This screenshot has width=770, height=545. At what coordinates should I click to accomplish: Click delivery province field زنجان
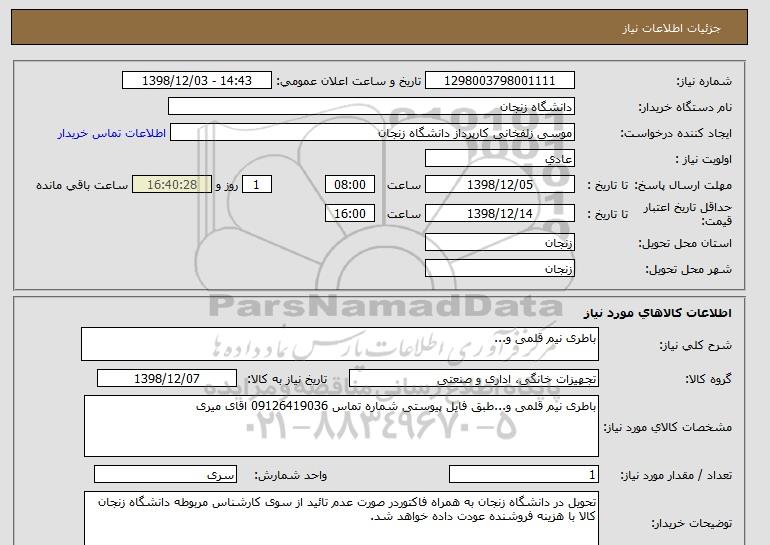click(x=499, y=243)
